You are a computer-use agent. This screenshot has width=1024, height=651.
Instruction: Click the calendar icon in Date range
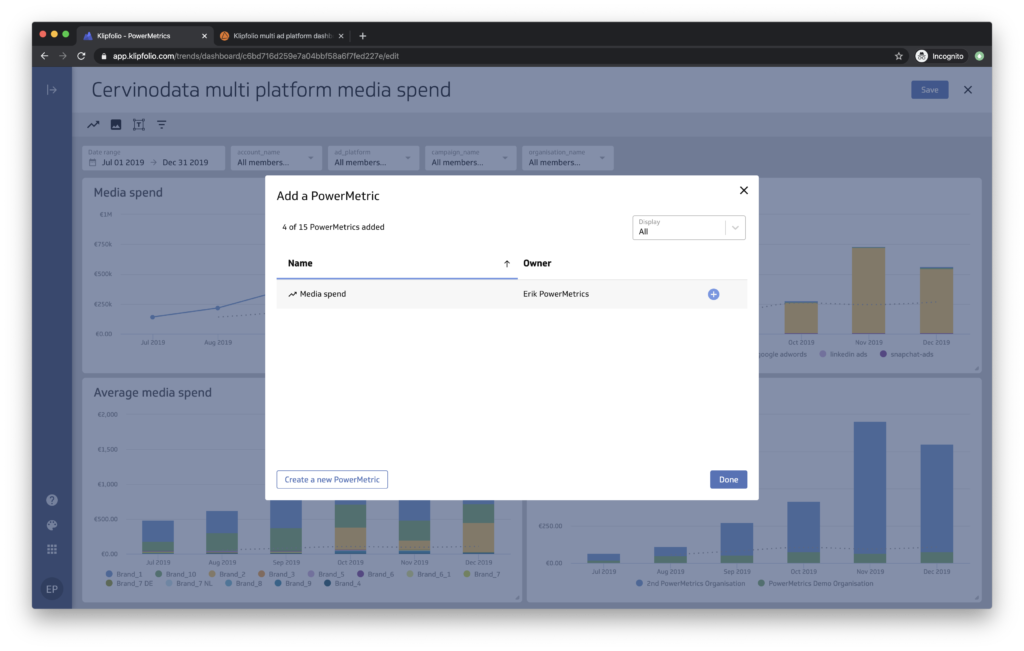click(92, 163)
